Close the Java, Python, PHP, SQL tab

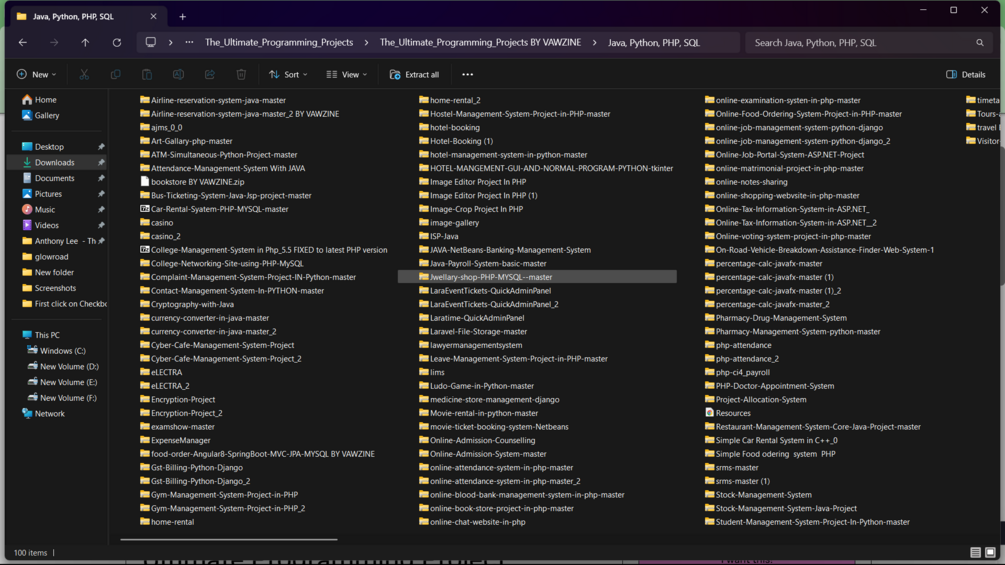pos(153,17)
